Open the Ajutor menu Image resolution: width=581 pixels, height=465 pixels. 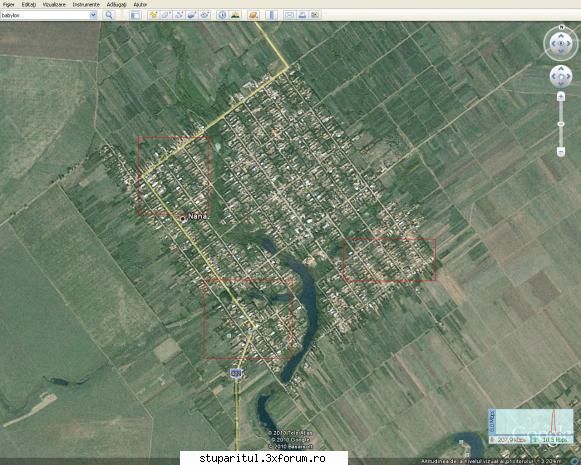tap(140, 4)
